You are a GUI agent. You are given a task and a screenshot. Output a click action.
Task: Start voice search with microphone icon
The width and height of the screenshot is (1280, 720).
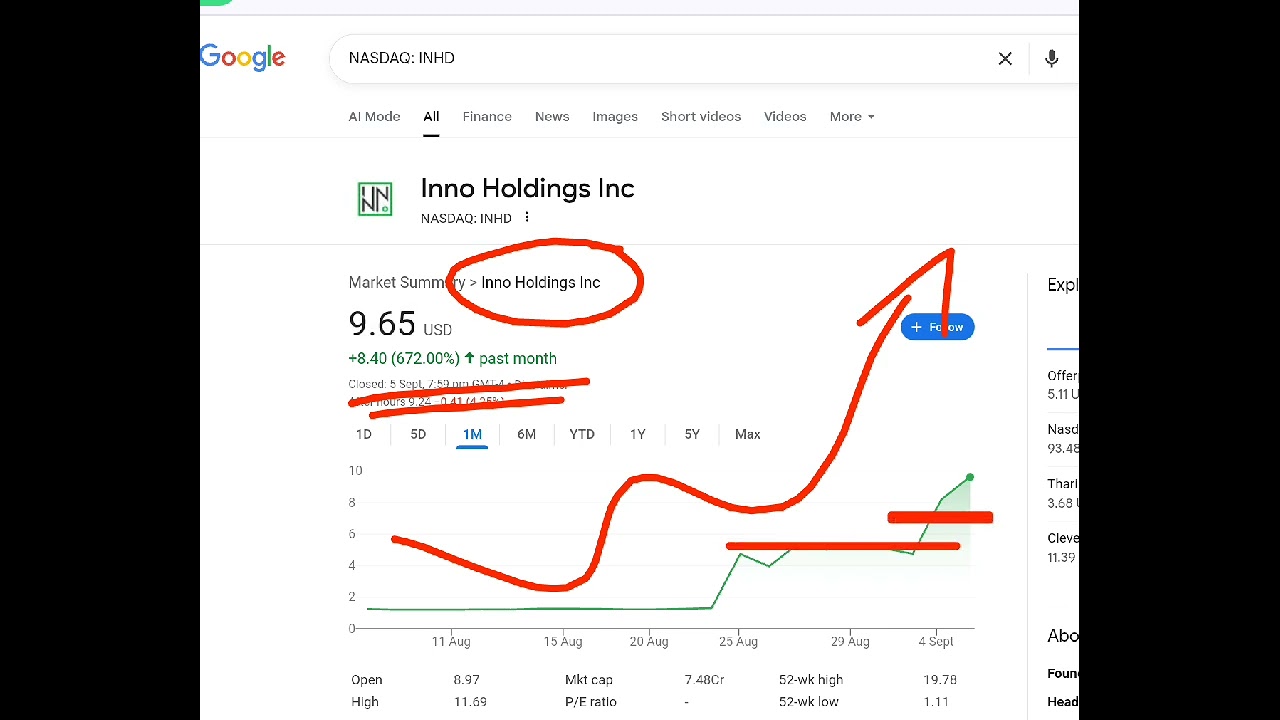(x=1051, y=58)
